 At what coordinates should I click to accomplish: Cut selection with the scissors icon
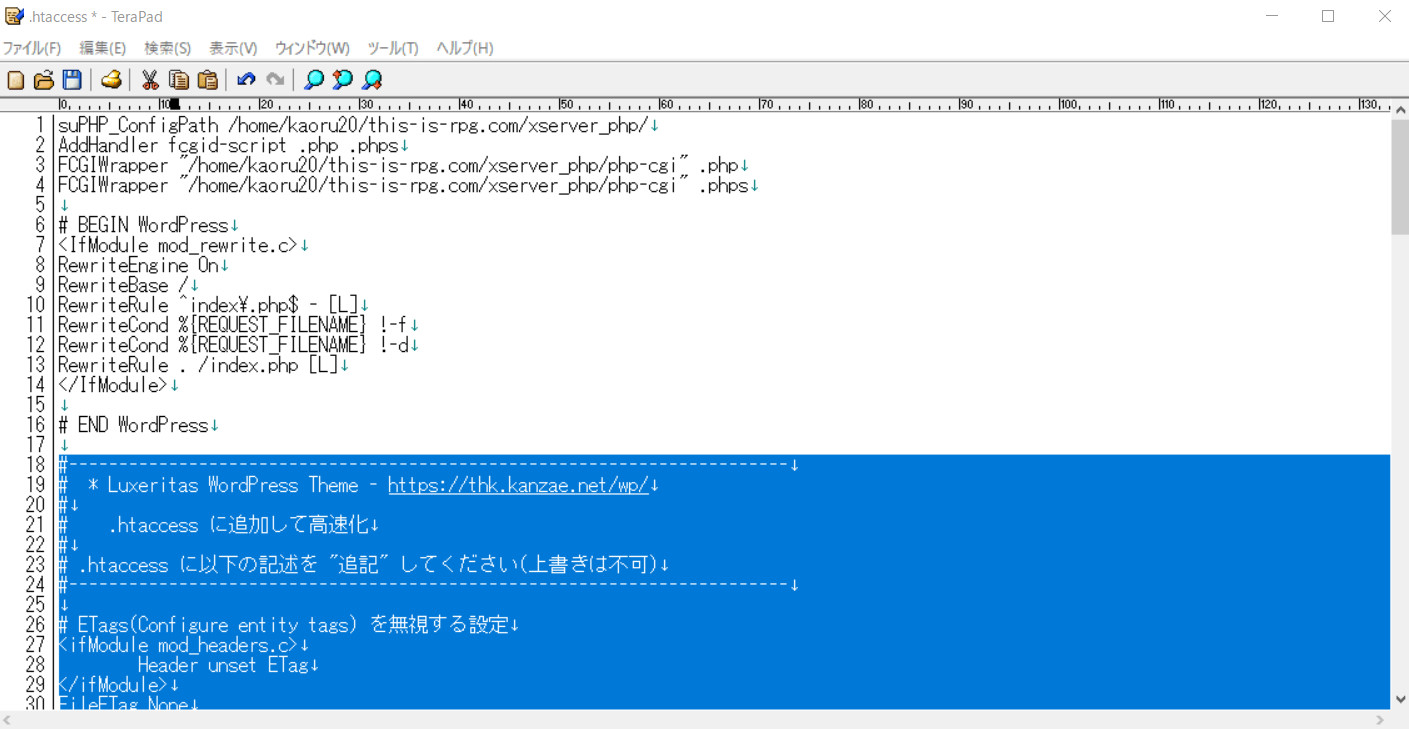pos(150,80)
